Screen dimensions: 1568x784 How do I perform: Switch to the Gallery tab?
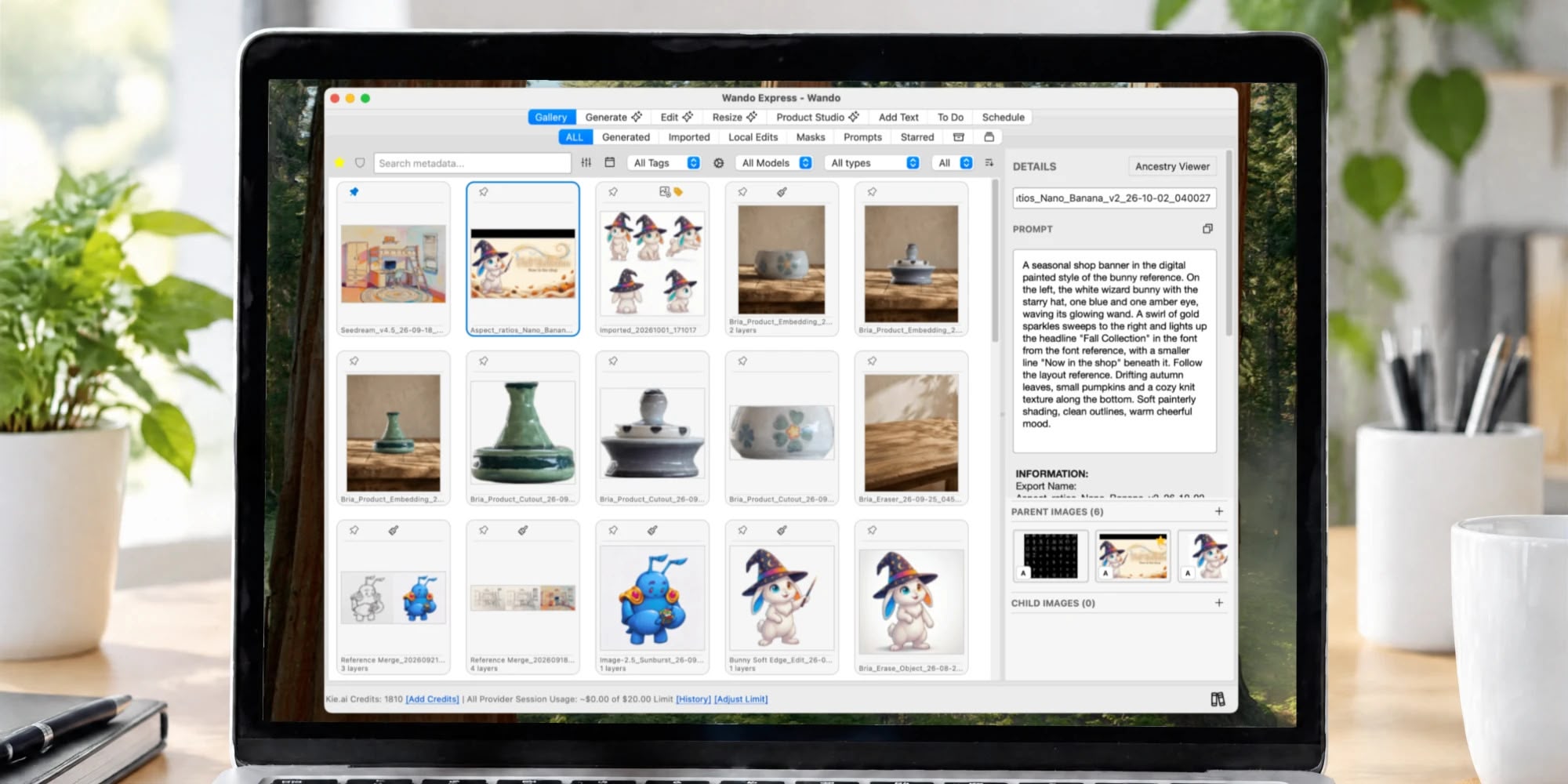pos(551,118)
